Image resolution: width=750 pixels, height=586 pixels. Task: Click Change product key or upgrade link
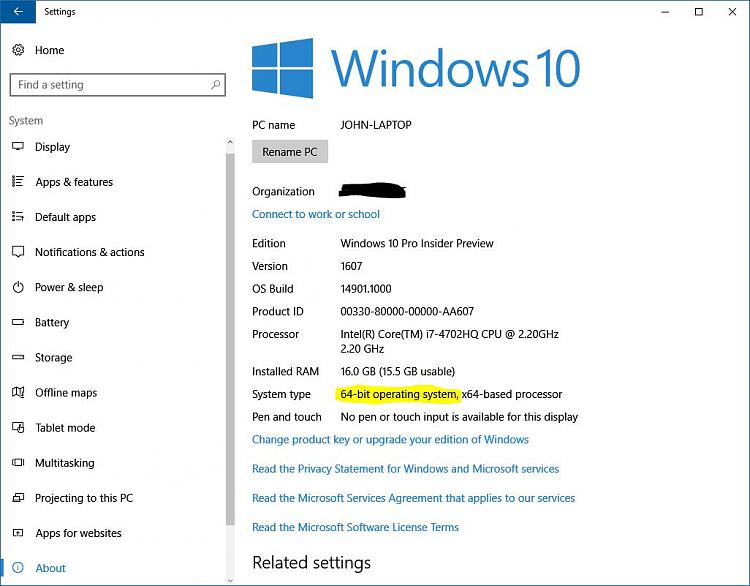click(x=390, y=439)
